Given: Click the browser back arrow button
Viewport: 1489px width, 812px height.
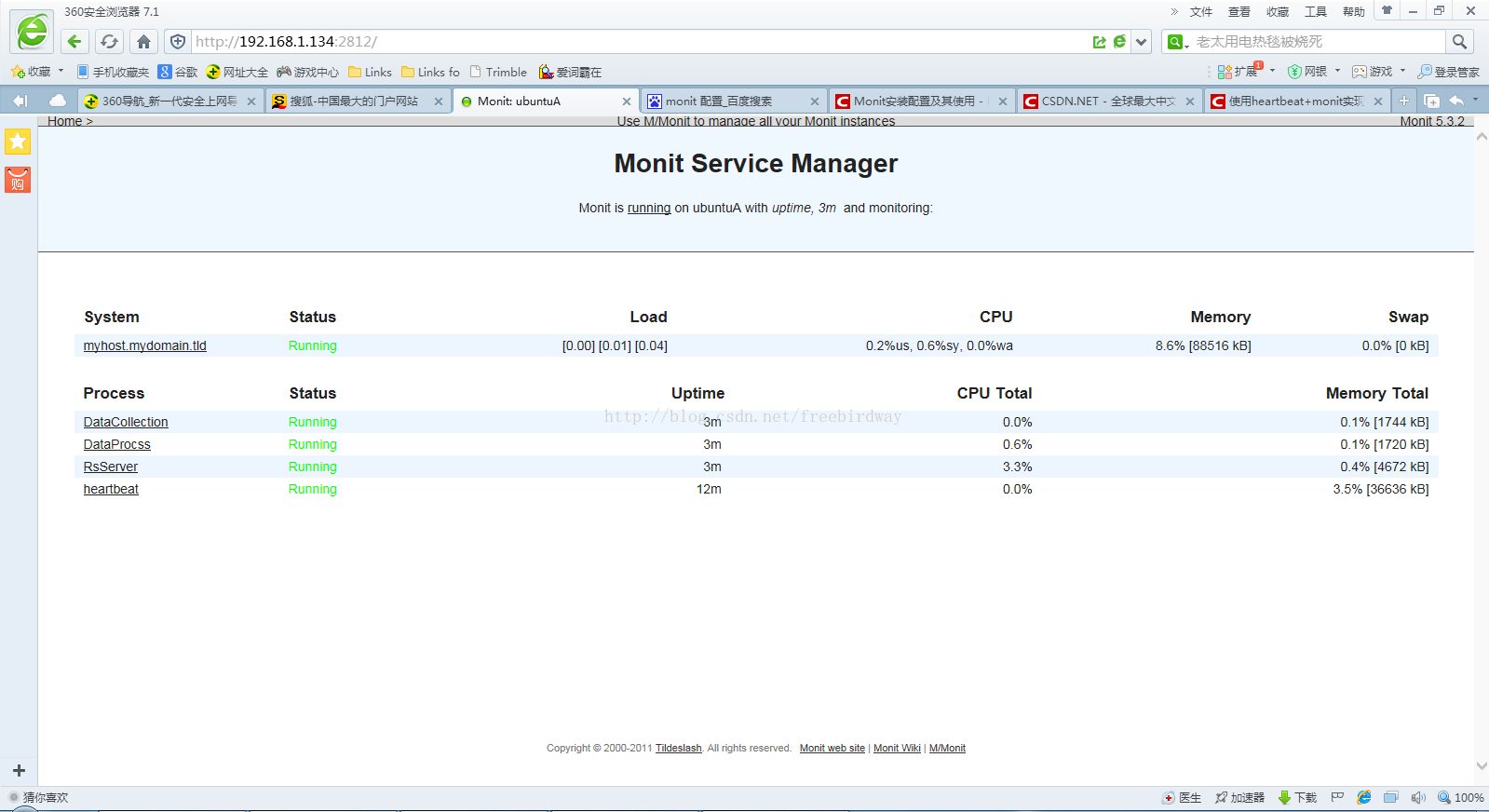Looking at the screenshot, I should tap(74, 42).
